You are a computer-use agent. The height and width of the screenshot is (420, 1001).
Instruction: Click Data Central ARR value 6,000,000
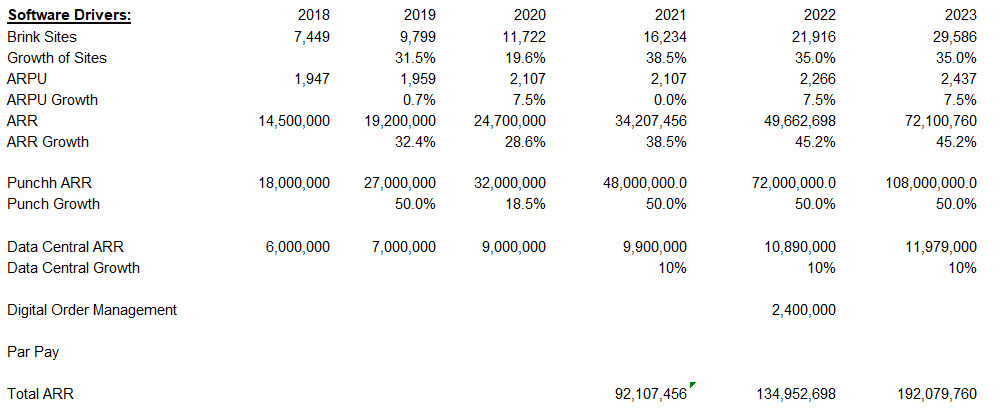pyautogui.click(x=298, y=246)
